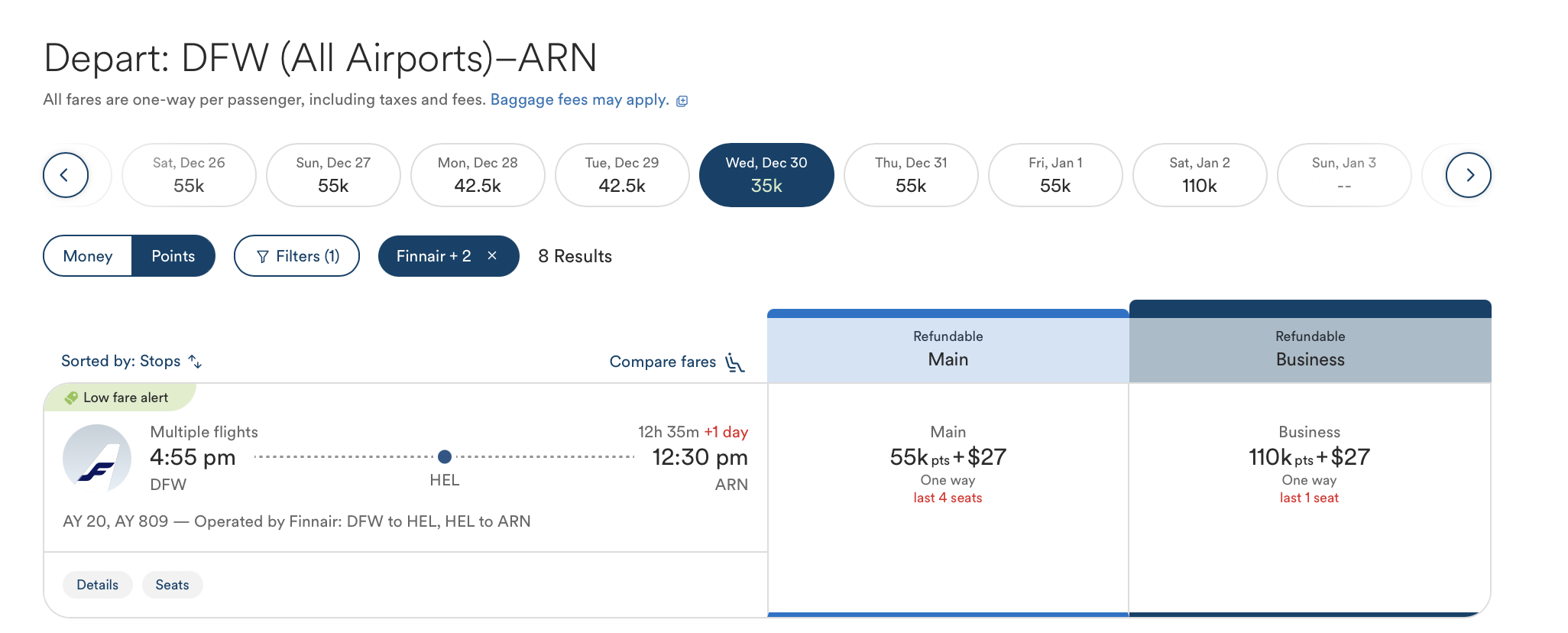Choose the Sat, Jan 2 date
Screen dimensions: 1568x633
click(x=1200, y=174)
